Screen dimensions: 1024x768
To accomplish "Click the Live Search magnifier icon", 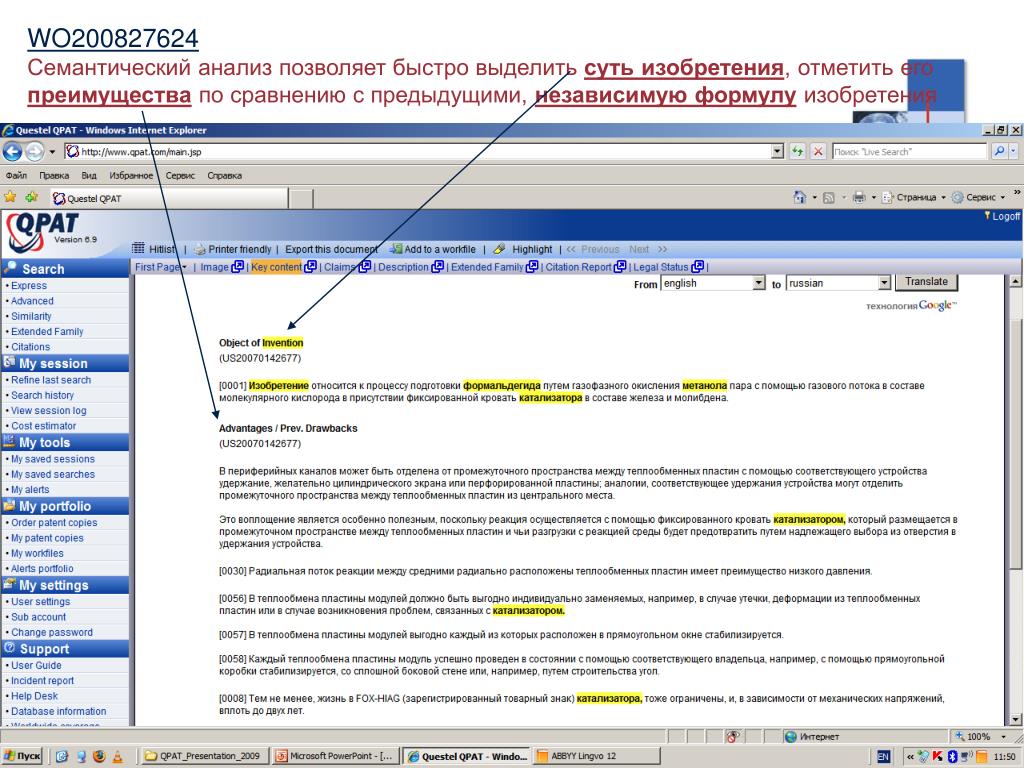I will click(x=1000, y=152).
